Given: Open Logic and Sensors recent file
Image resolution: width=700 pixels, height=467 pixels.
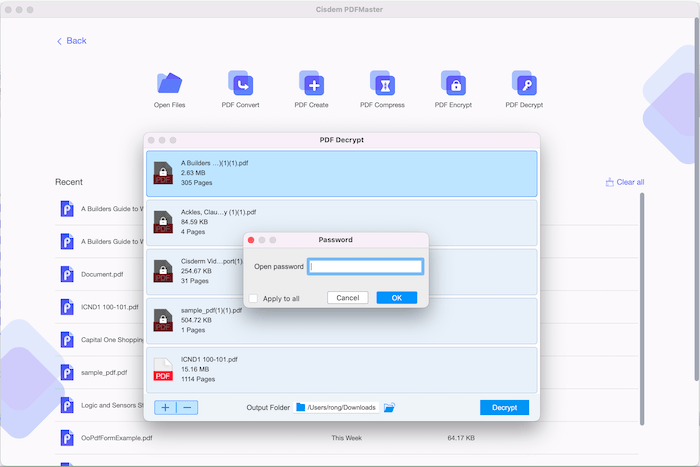Looking at the screenshot, I should [112, 405].
